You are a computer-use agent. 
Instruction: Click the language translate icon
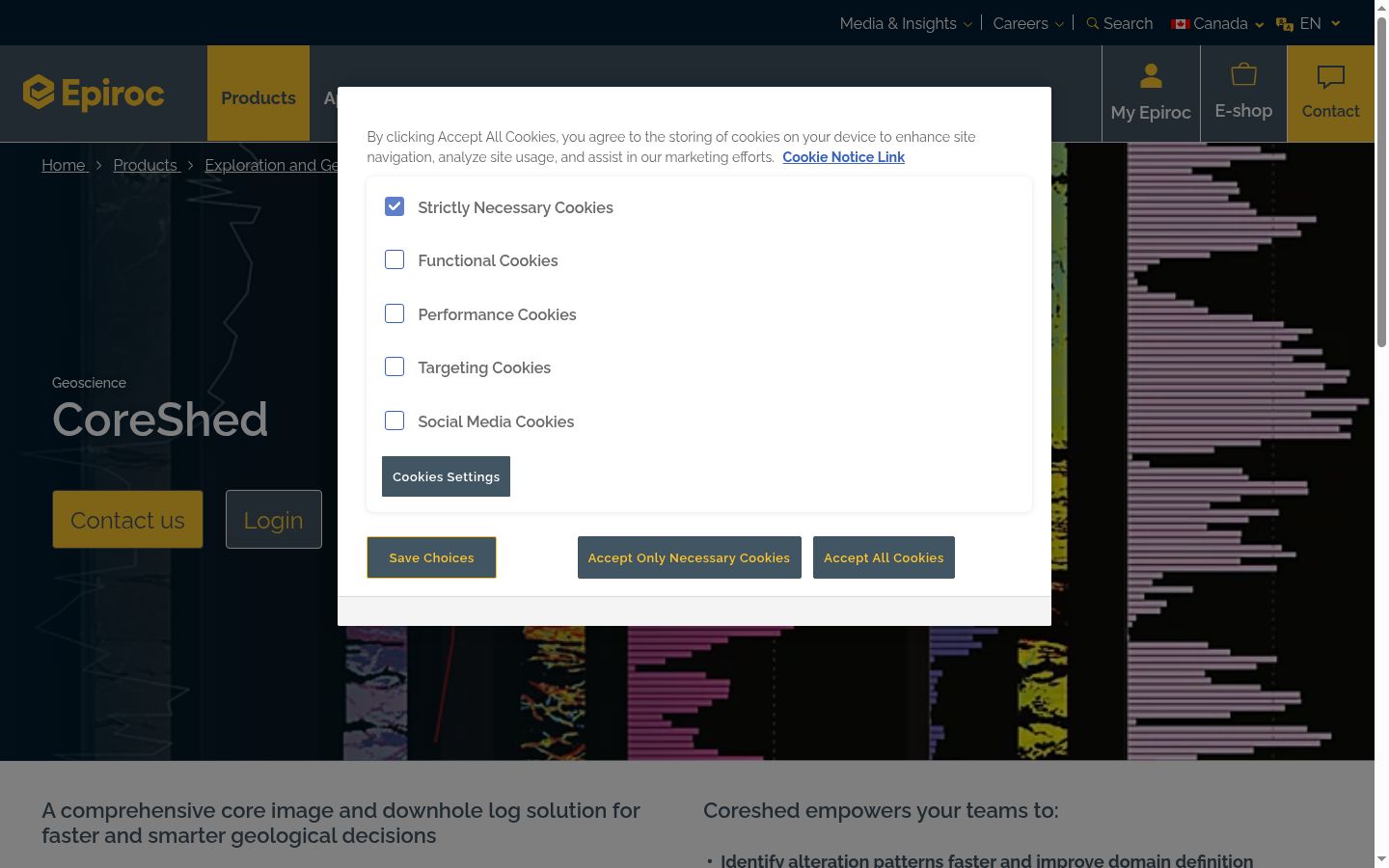coord(1285,24)
